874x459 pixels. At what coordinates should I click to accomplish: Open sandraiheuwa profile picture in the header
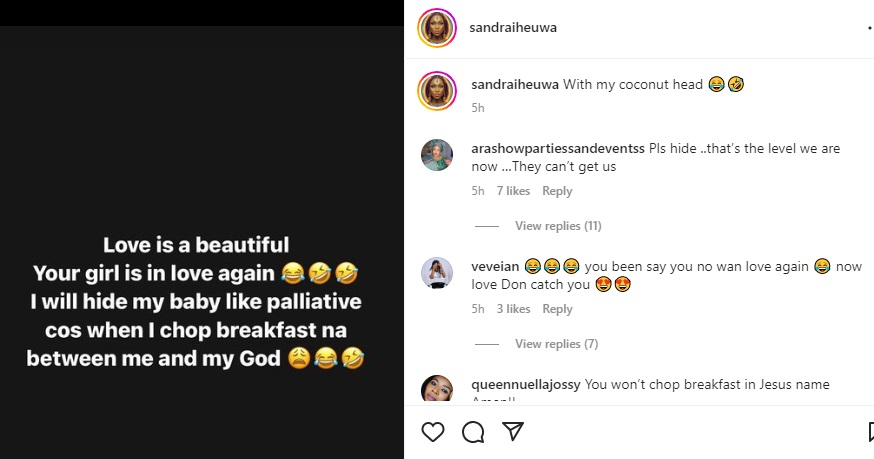(437, 28)
